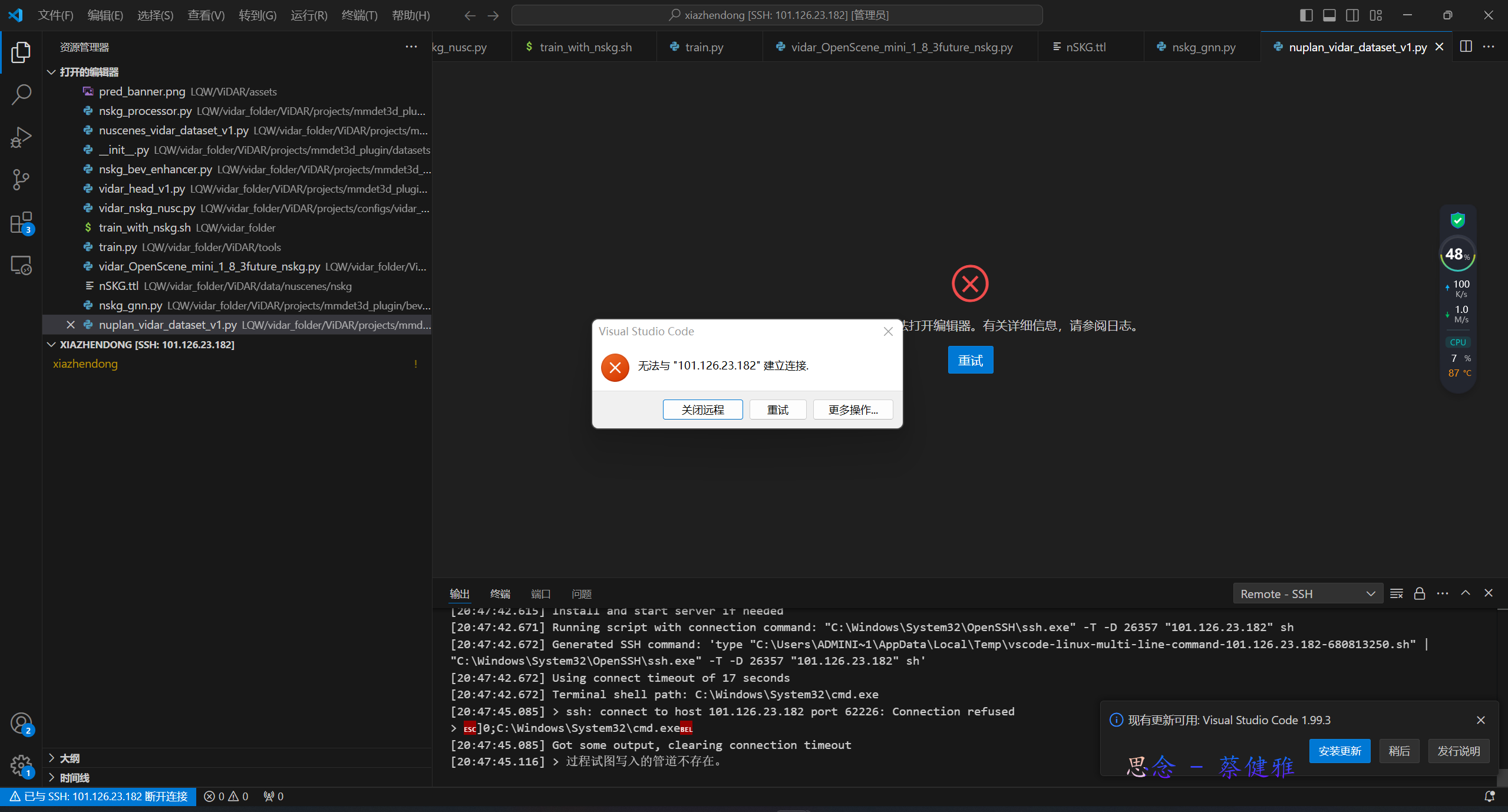
Task: Open Remote - SSH output channel dropdown
Action: 1307,593
